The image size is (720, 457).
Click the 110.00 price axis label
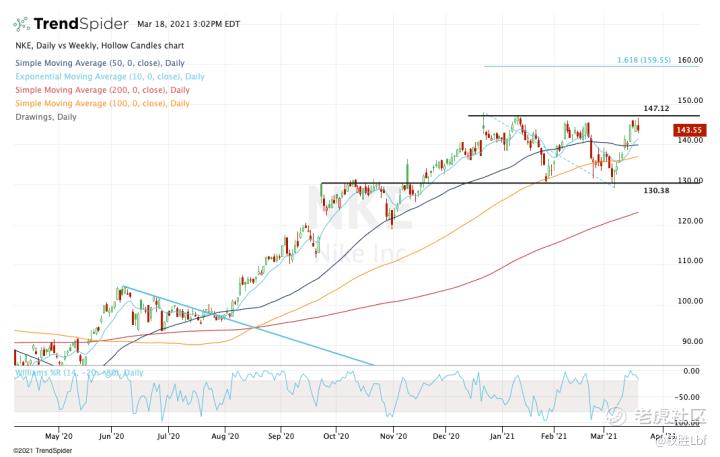click(690, 260)
